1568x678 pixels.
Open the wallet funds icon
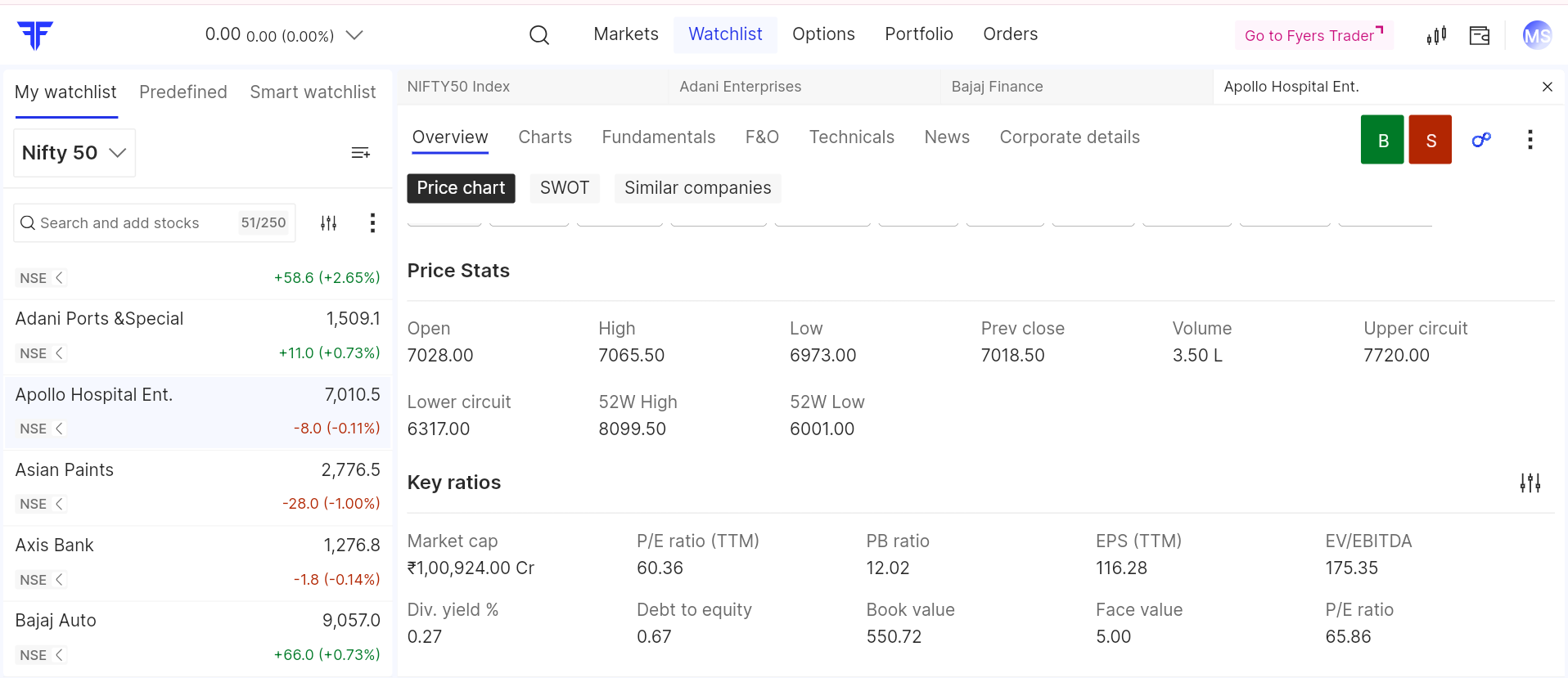[x=1479, y=36]
